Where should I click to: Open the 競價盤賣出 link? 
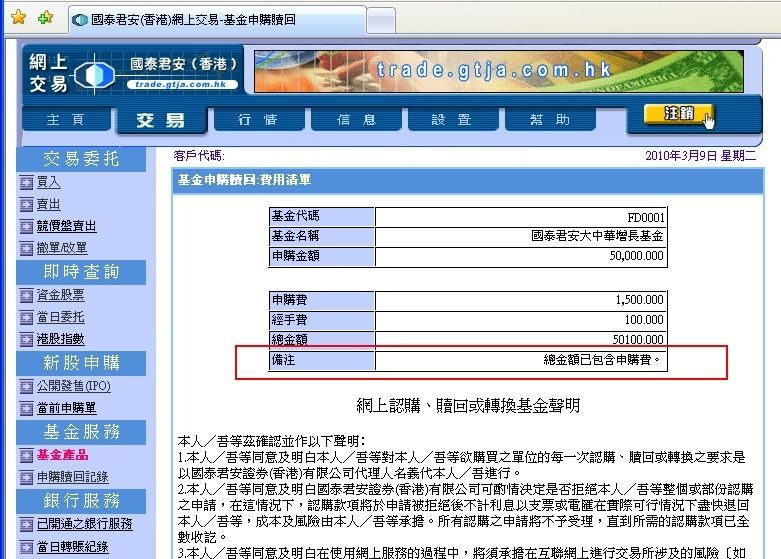tap(67, 226)
